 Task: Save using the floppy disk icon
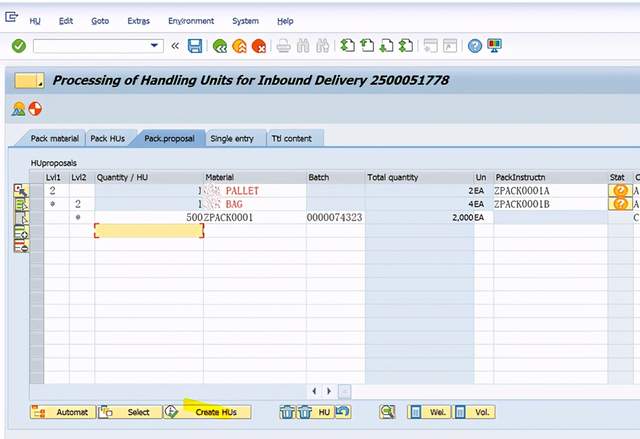195,46
